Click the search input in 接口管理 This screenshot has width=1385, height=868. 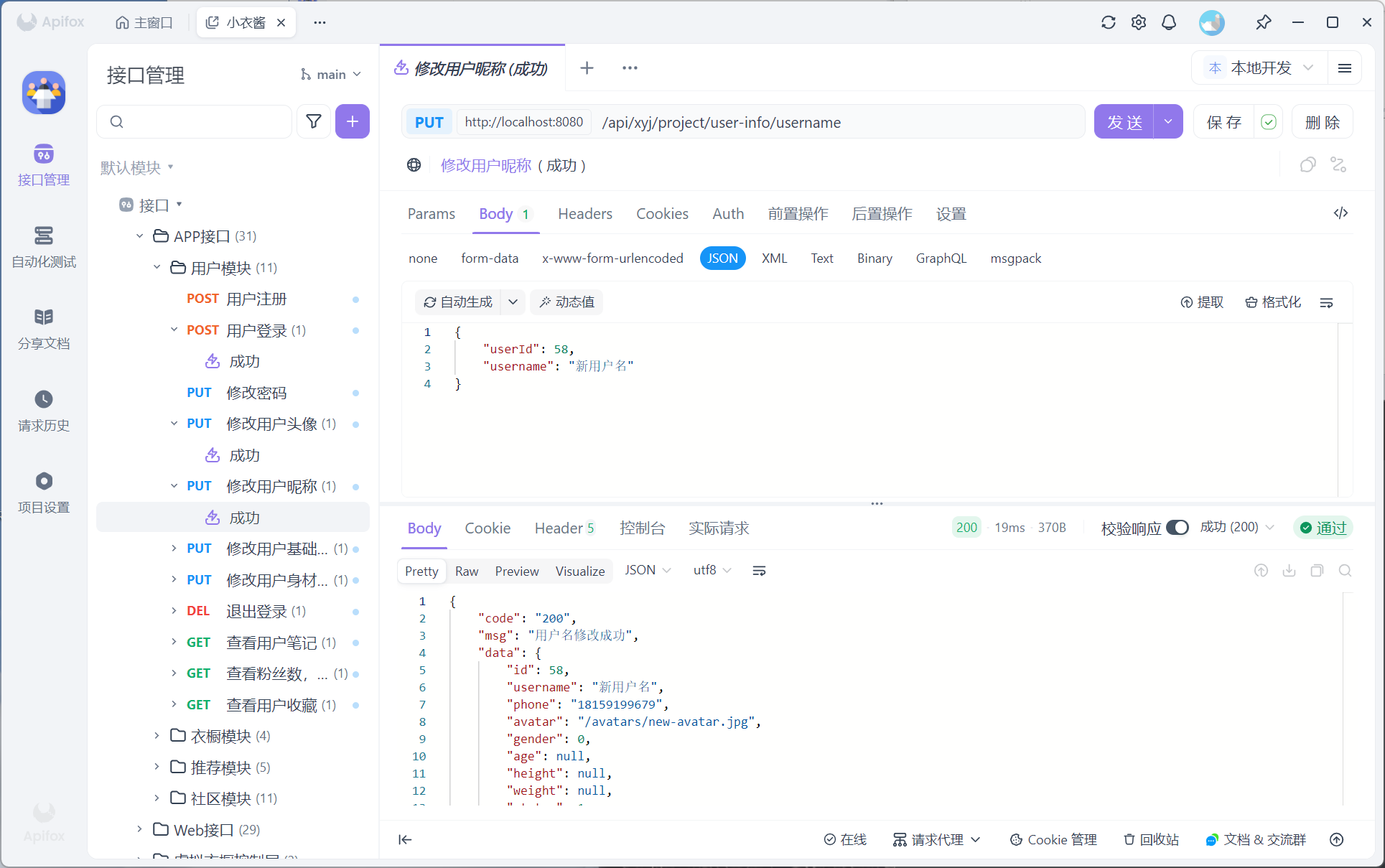[x=201, y=121]
